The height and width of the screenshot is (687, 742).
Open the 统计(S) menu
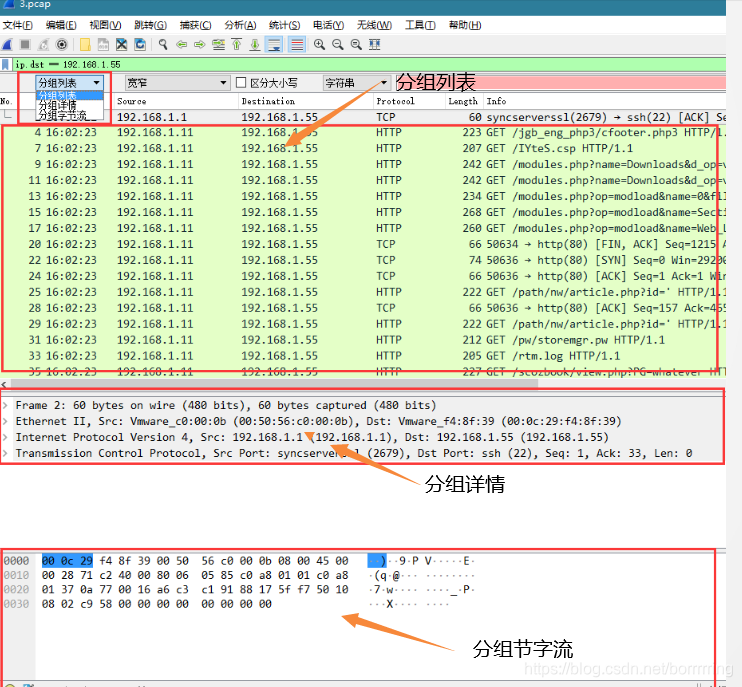coord(284,25)
